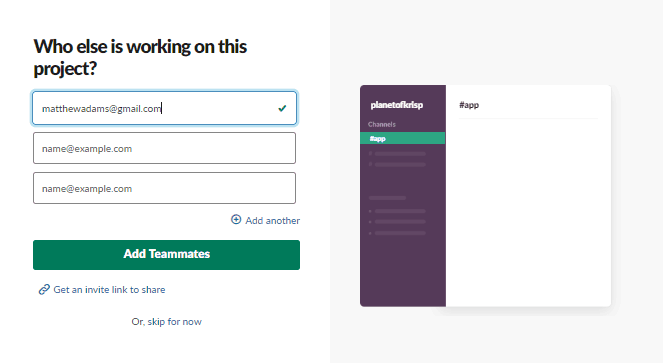
Task: Click the chain link icon beside invite link
Action: 44,289
